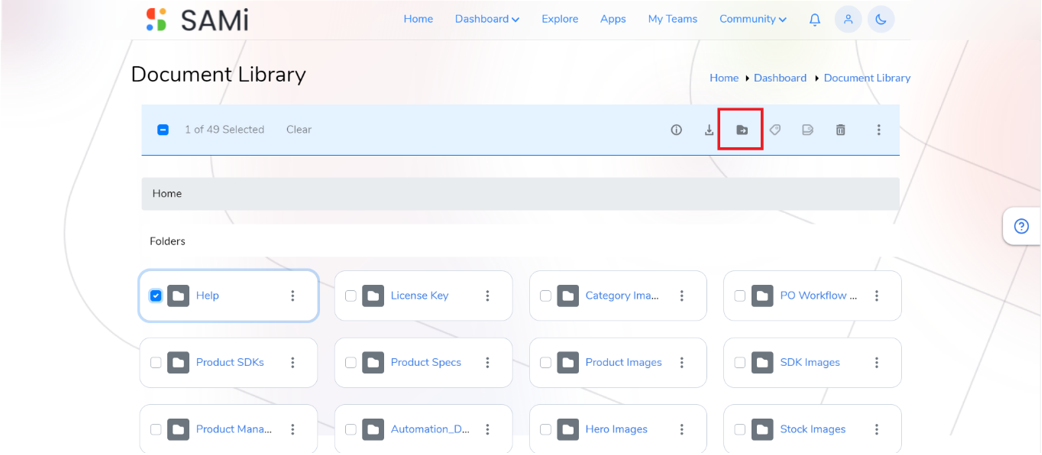This screenshot has height=455, width=1042.
Task: Click Clear to deselect items
Action: point(299,130)
